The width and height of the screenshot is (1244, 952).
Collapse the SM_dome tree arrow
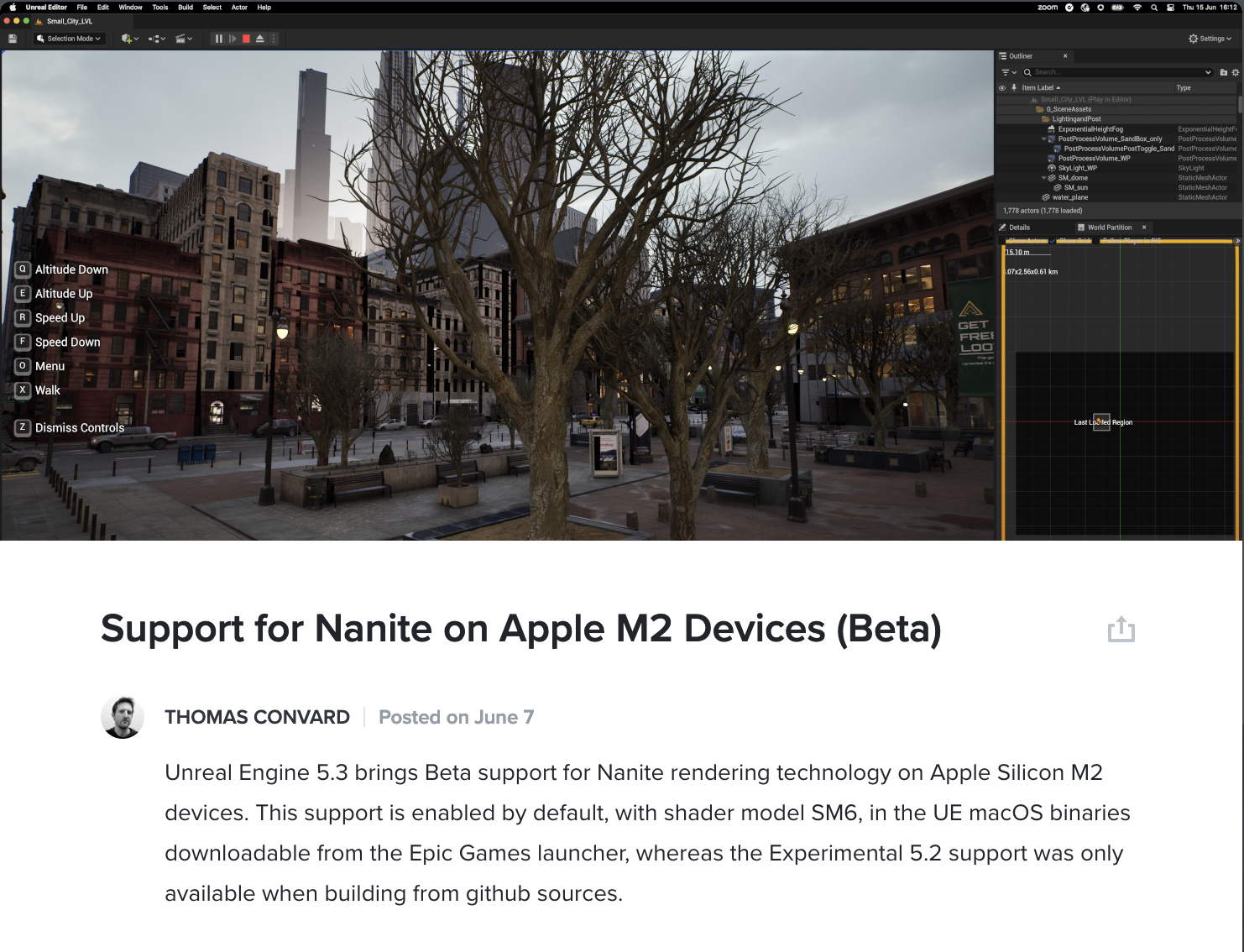coord(1043,178)
